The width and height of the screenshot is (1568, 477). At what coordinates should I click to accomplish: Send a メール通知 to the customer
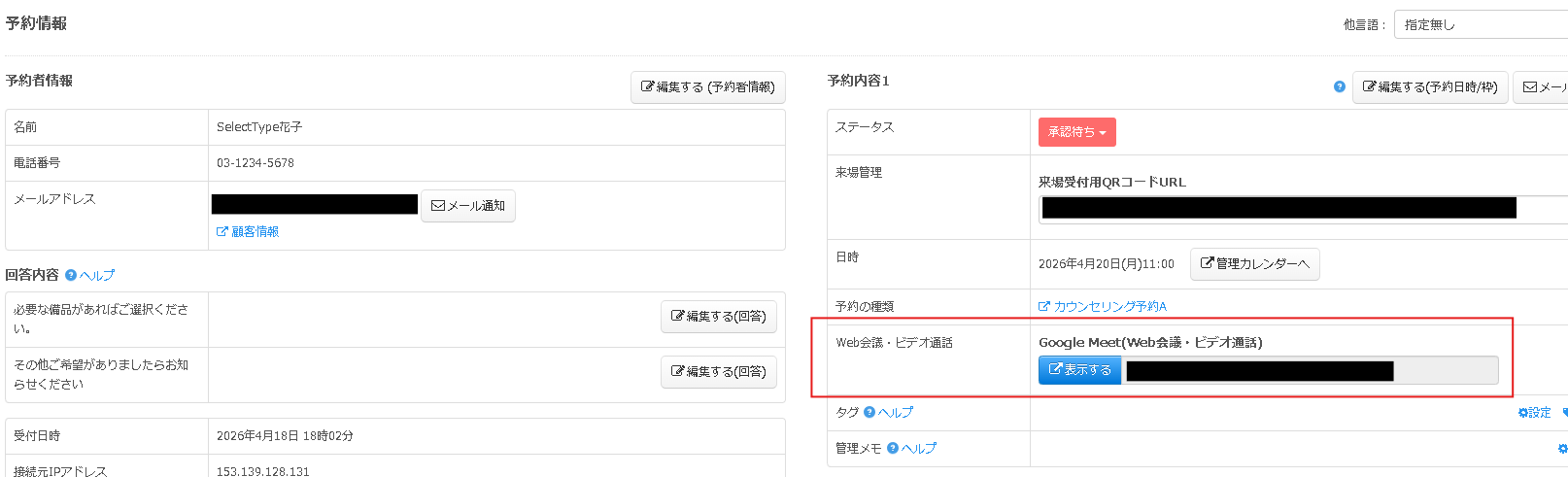(468, 206)
